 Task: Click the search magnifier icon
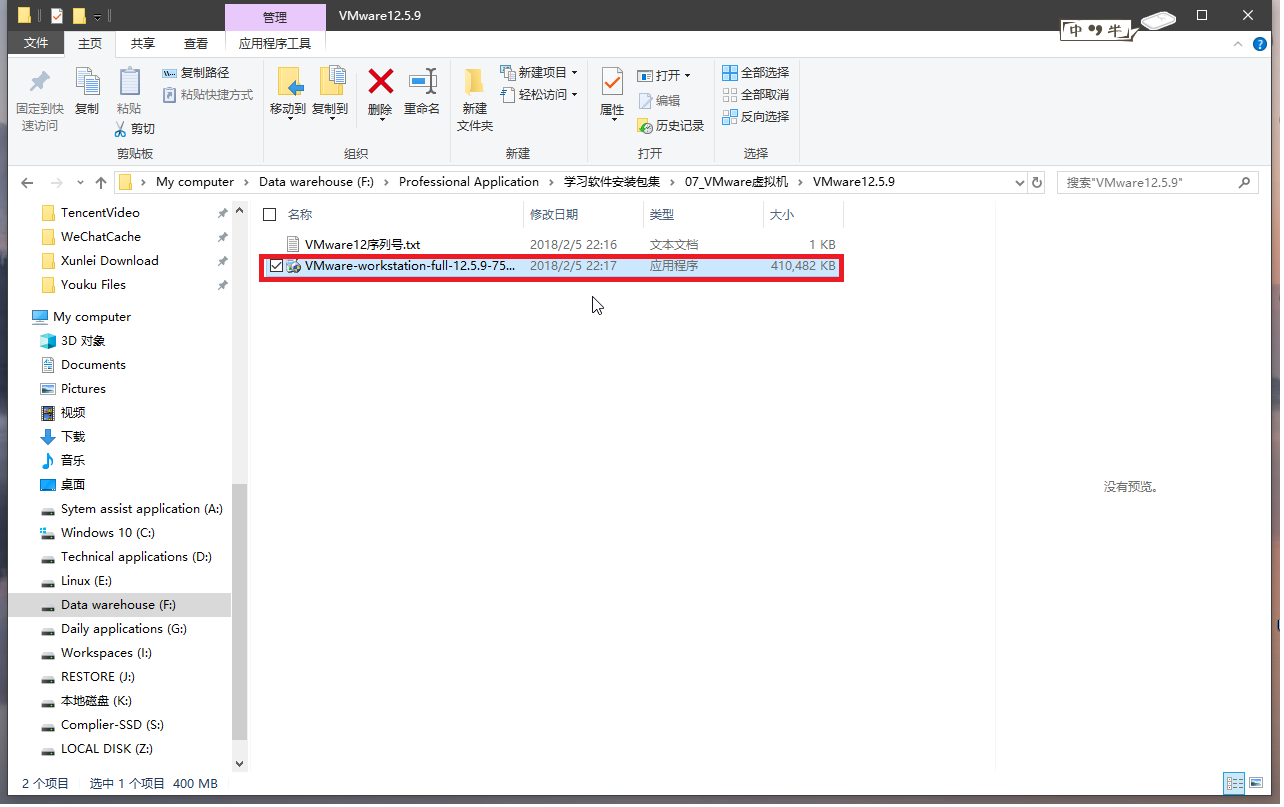pyautogui.click(x=1245, y=183)
